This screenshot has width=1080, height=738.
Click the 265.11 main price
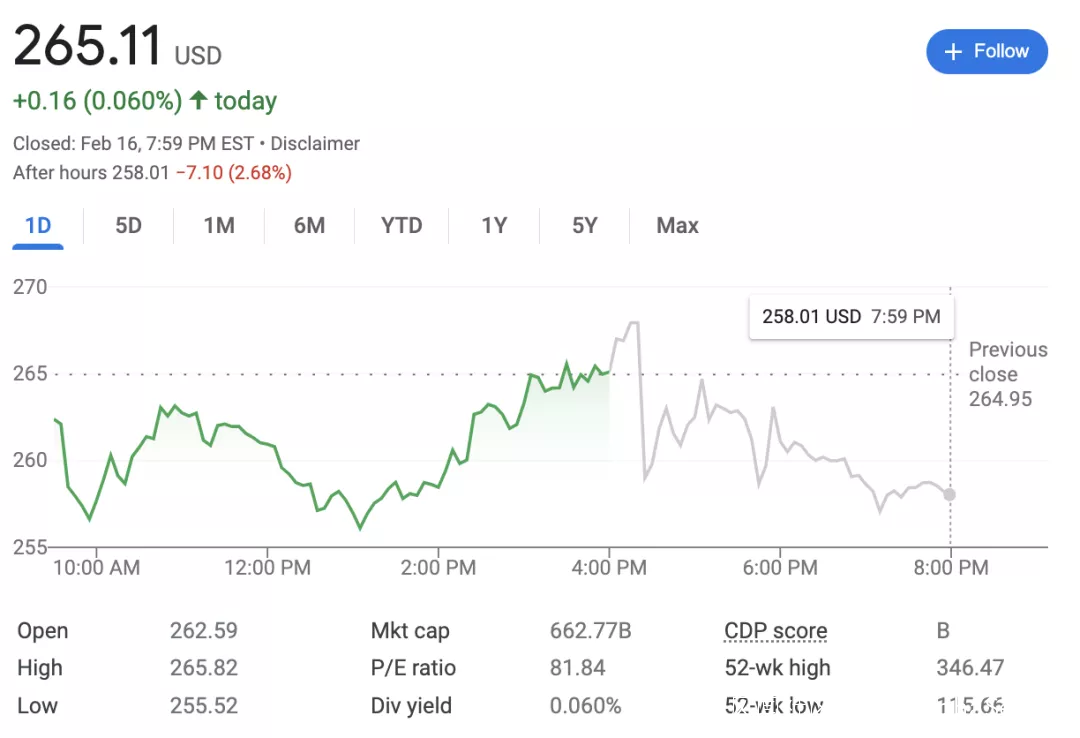point(87,47)
